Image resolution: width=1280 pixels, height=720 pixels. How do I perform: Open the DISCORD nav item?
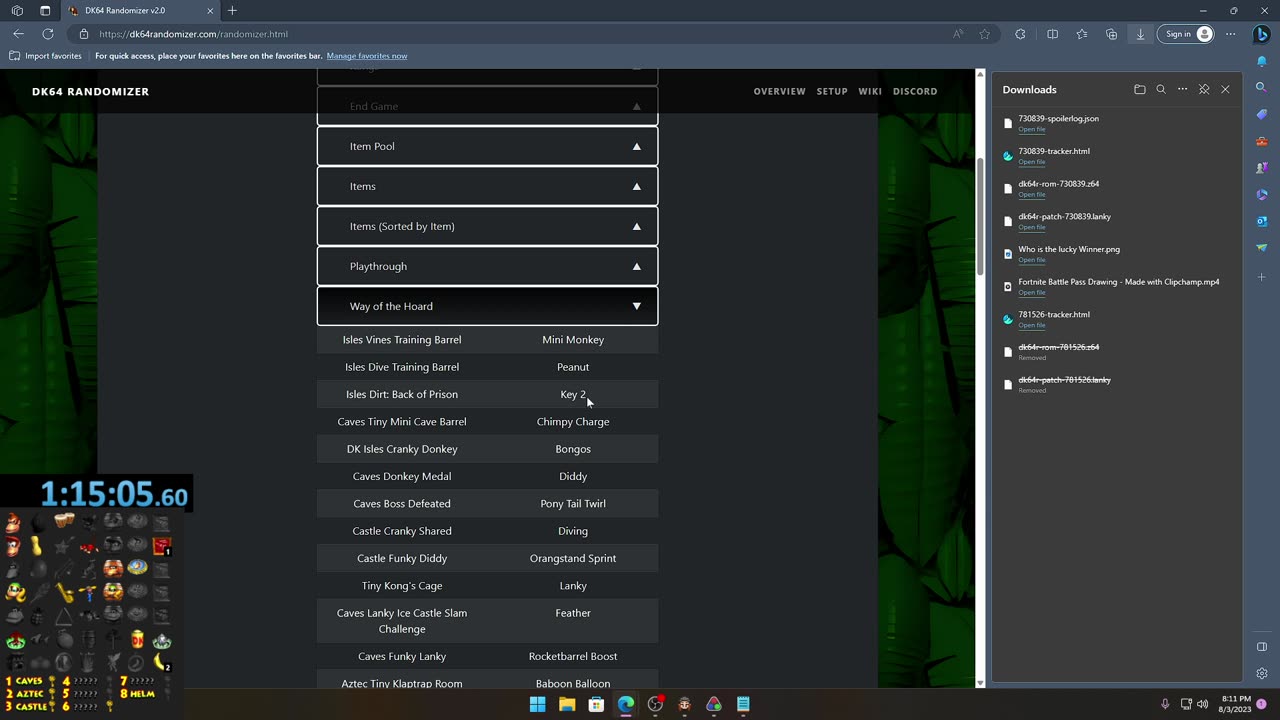(915, 91)
